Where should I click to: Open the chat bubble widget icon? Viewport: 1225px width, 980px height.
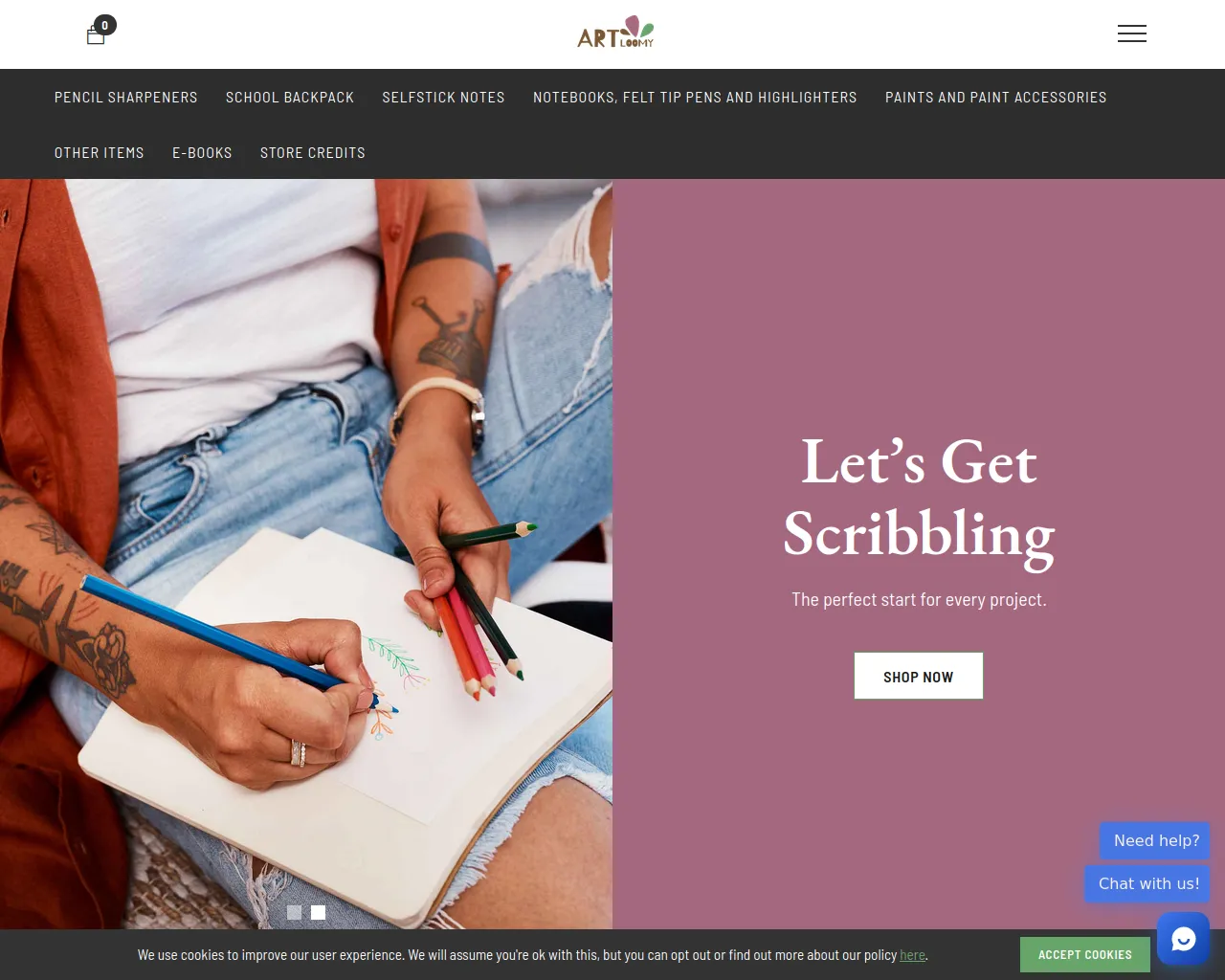coord(1183,939)
